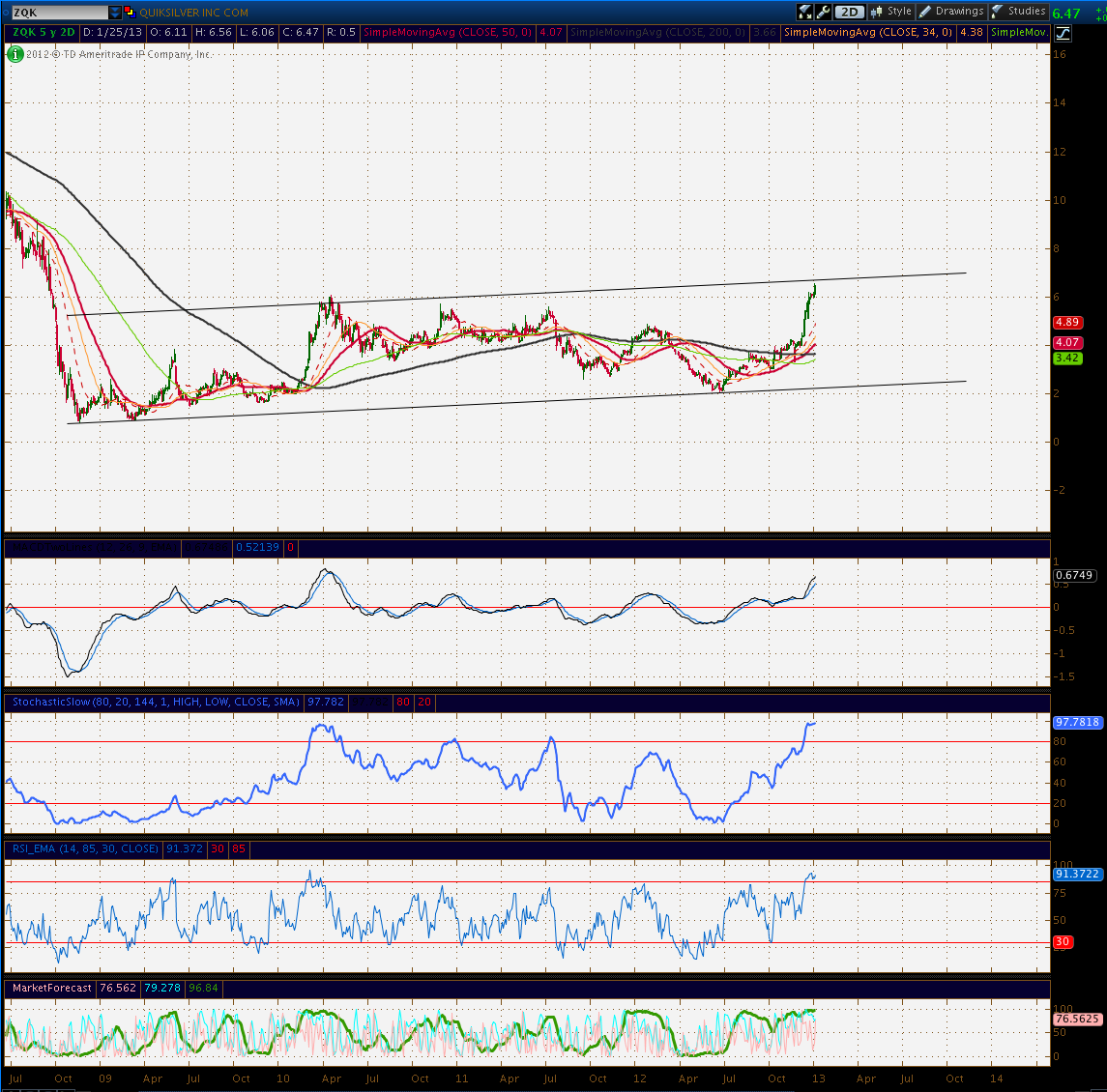Click the curve scale icon beside price axis

tap(1063, 33)
